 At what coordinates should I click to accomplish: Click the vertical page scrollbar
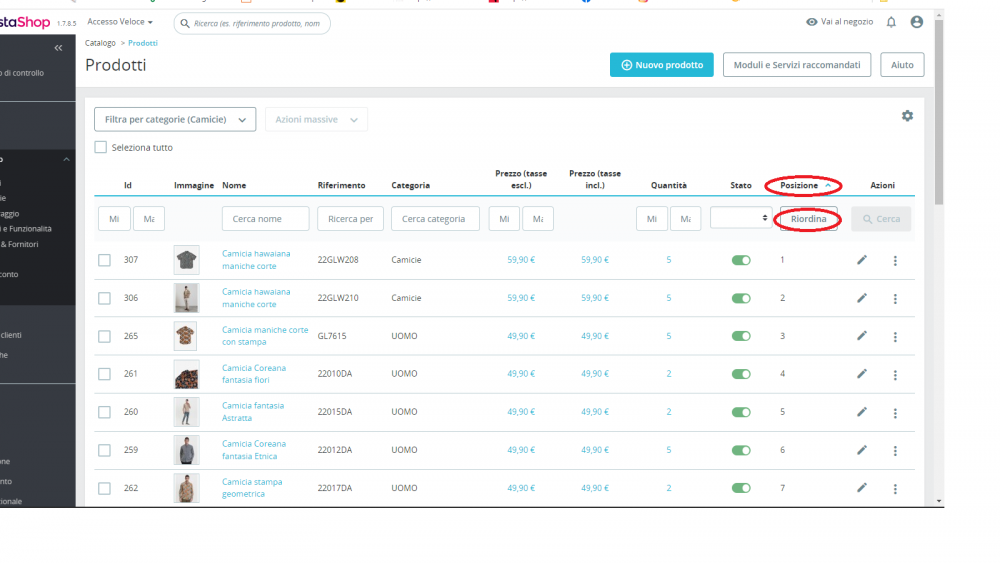tap(939, 112)
